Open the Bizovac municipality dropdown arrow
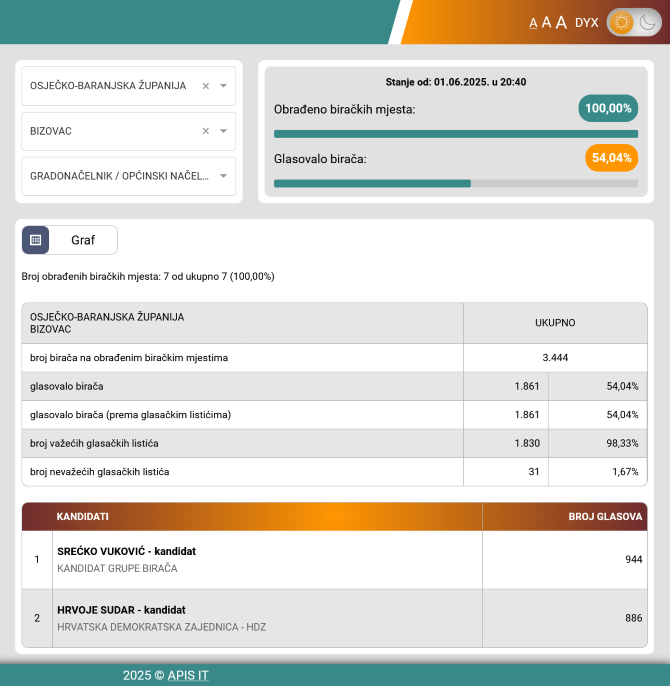Image resolution: width=670 pixels, height=686 pixels. point(224,131)
